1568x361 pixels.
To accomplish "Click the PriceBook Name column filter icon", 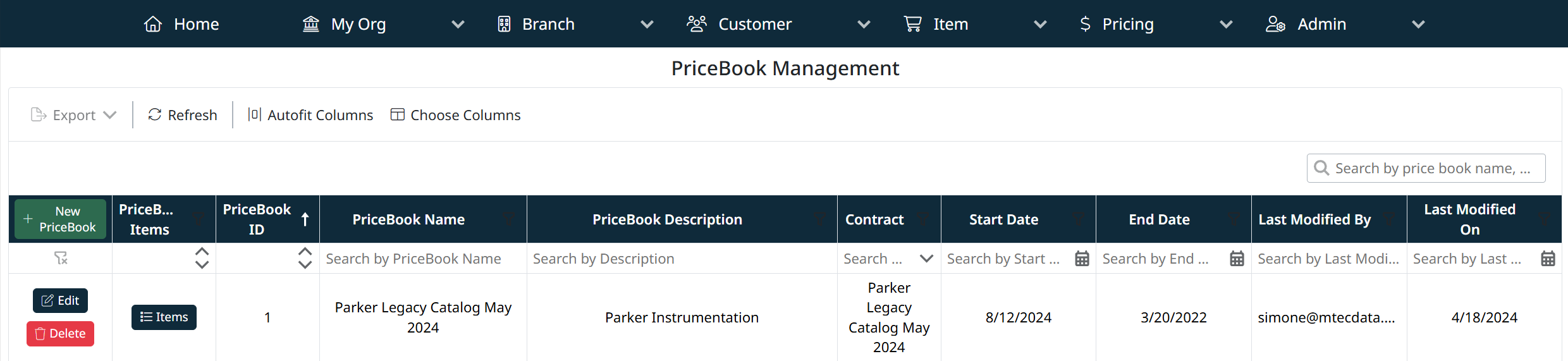I will coord(508,219).
